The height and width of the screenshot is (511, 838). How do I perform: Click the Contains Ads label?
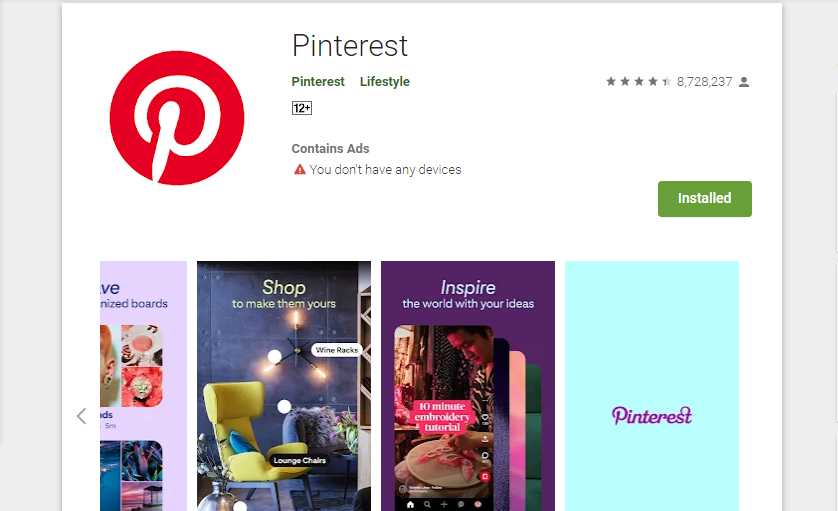[330, 149]
